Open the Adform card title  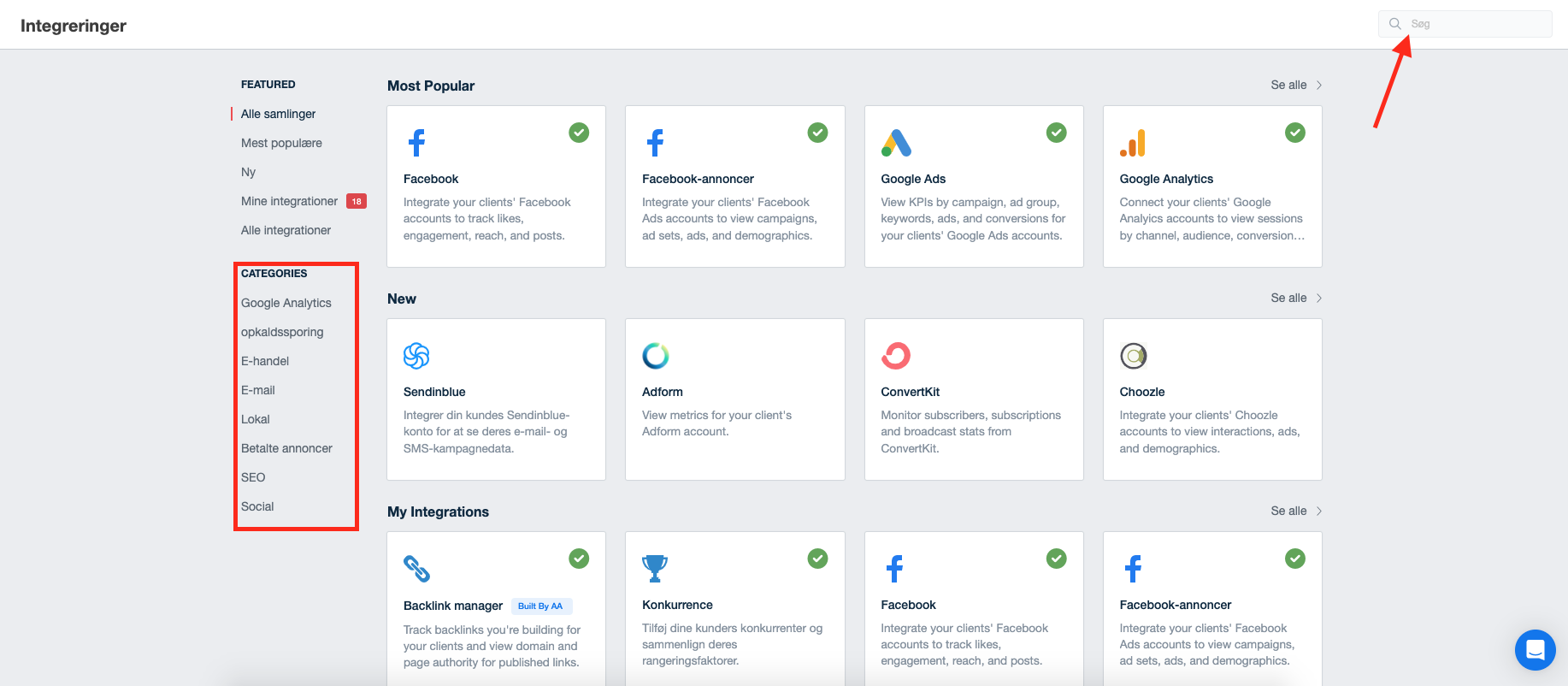coord(663,392)
